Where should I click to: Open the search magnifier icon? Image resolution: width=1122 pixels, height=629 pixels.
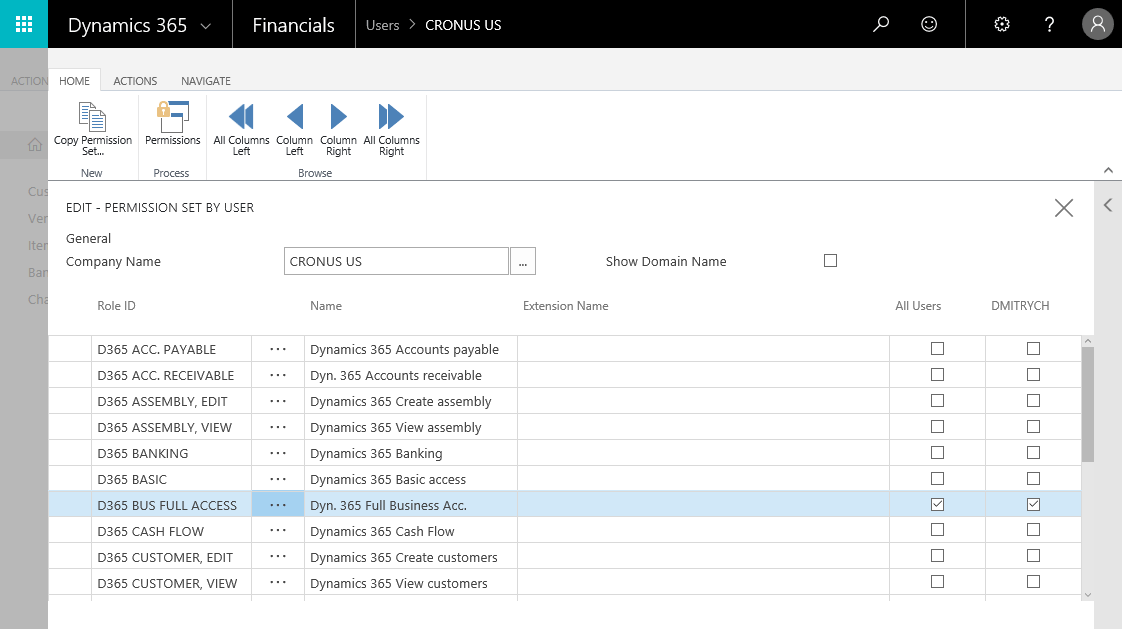880,24
